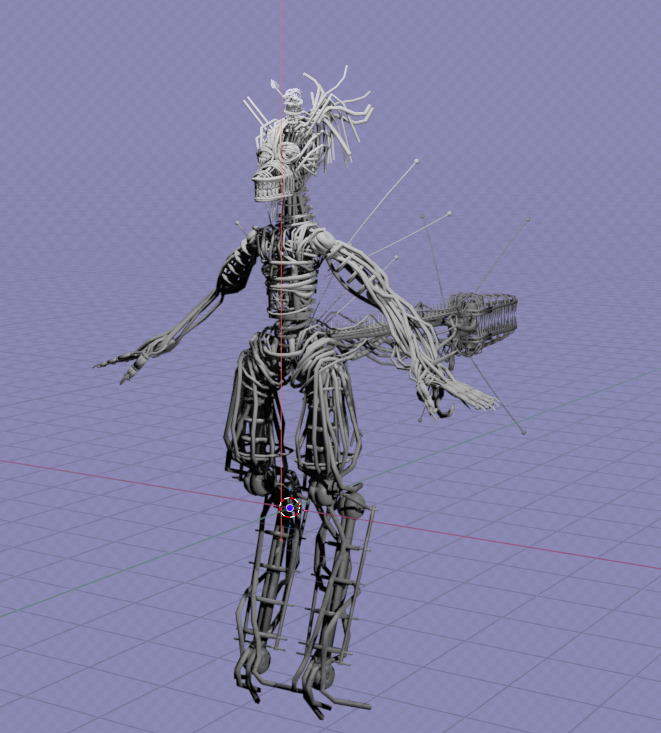Screen dimensions: 661x733
Task: Select the small second head atop the skull
Action: pos(293,101)
